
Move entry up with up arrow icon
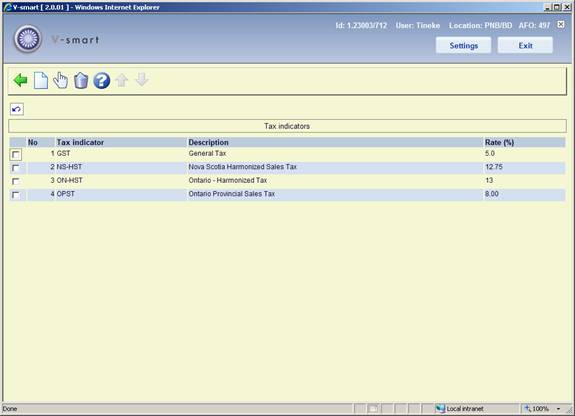(x=122, y=80)
